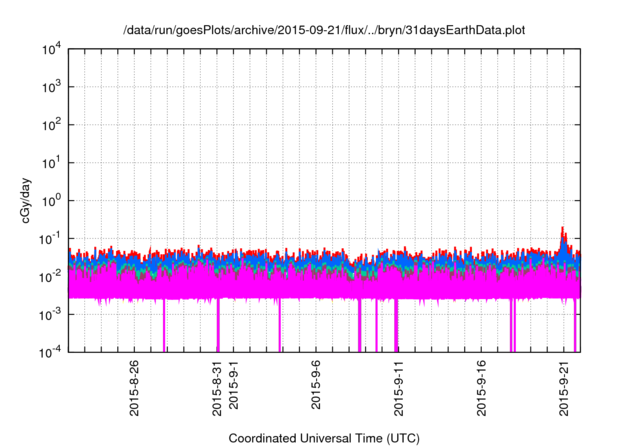This screenshot has width=640, height=448.
Task: Click the 2015-9-1 date label
Action: (x=233, y=385)
